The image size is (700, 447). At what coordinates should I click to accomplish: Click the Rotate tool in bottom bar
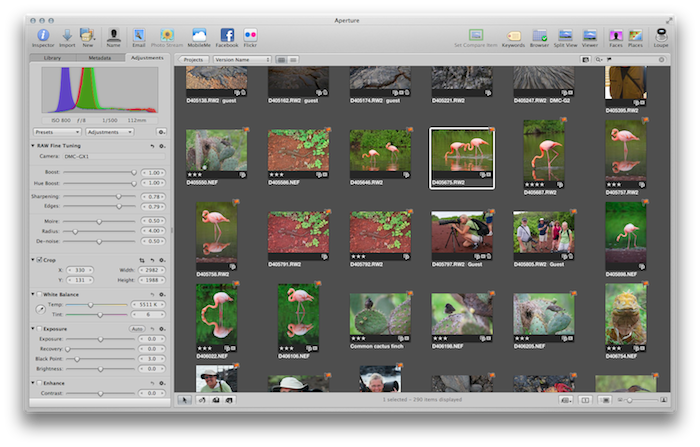202,400
